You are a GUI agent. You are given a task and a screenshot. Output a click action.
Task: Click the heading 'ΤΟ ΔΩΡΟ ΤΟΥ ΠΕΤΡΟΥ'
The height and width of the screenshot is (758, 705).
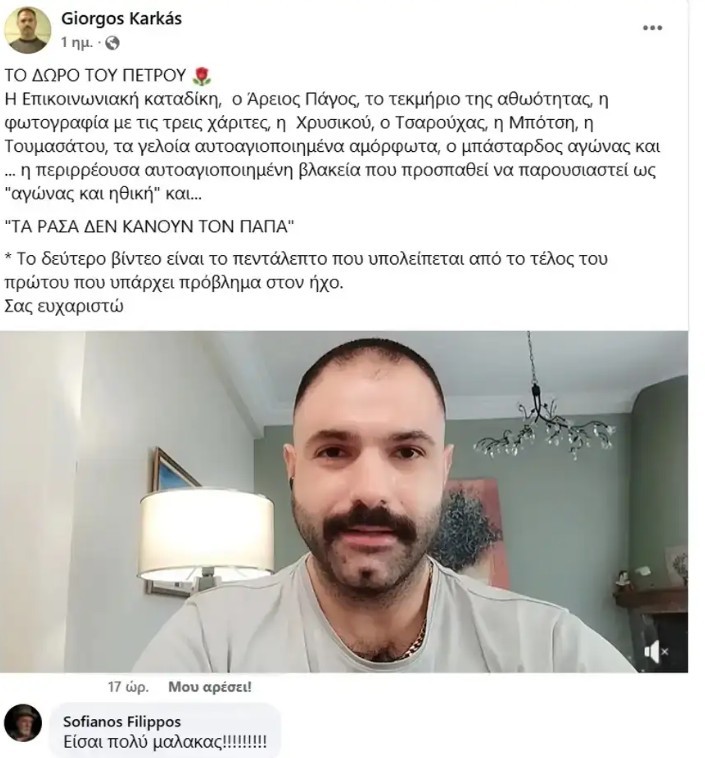pos(95,75)
